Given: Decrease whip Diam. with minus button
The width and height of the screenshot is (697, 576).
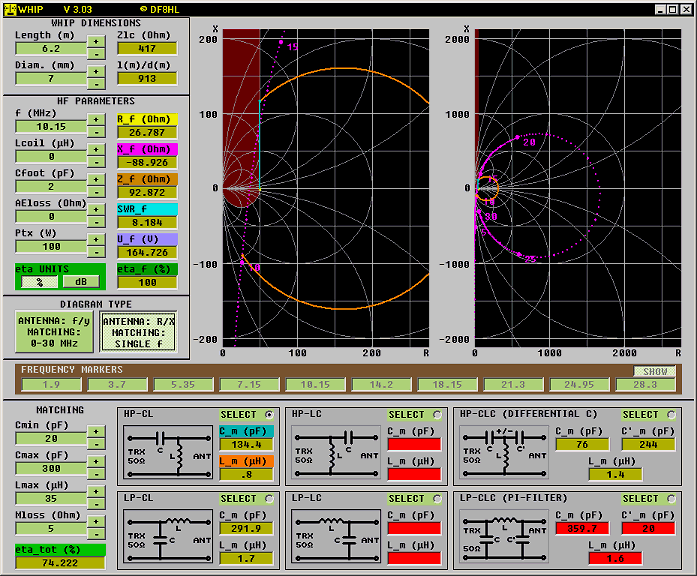Looking at the screenshot, I should click(x=95, y=84).
